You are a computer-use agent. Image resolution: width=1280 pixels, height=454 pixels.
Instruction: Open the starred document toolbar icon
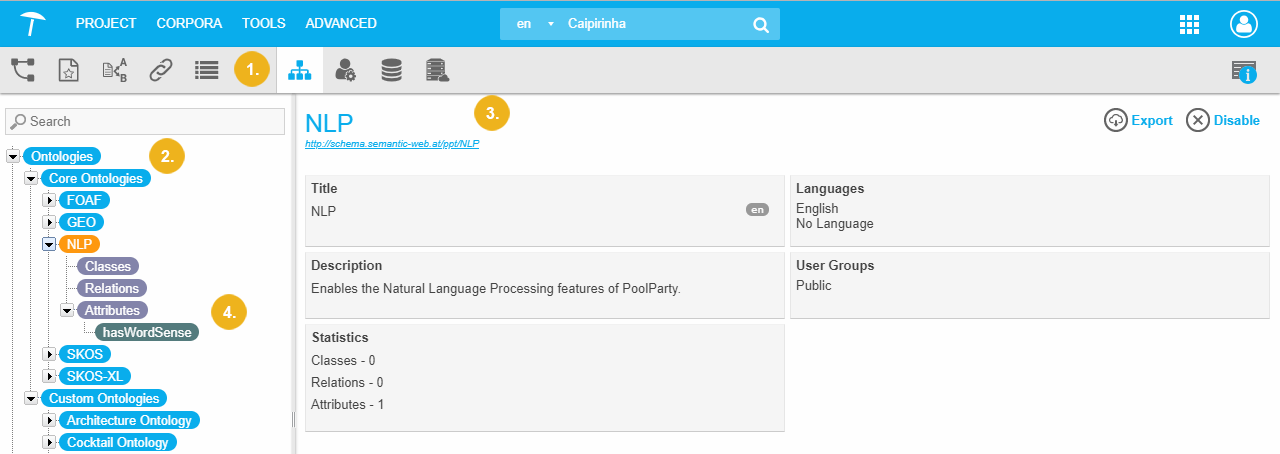(68, 70)
